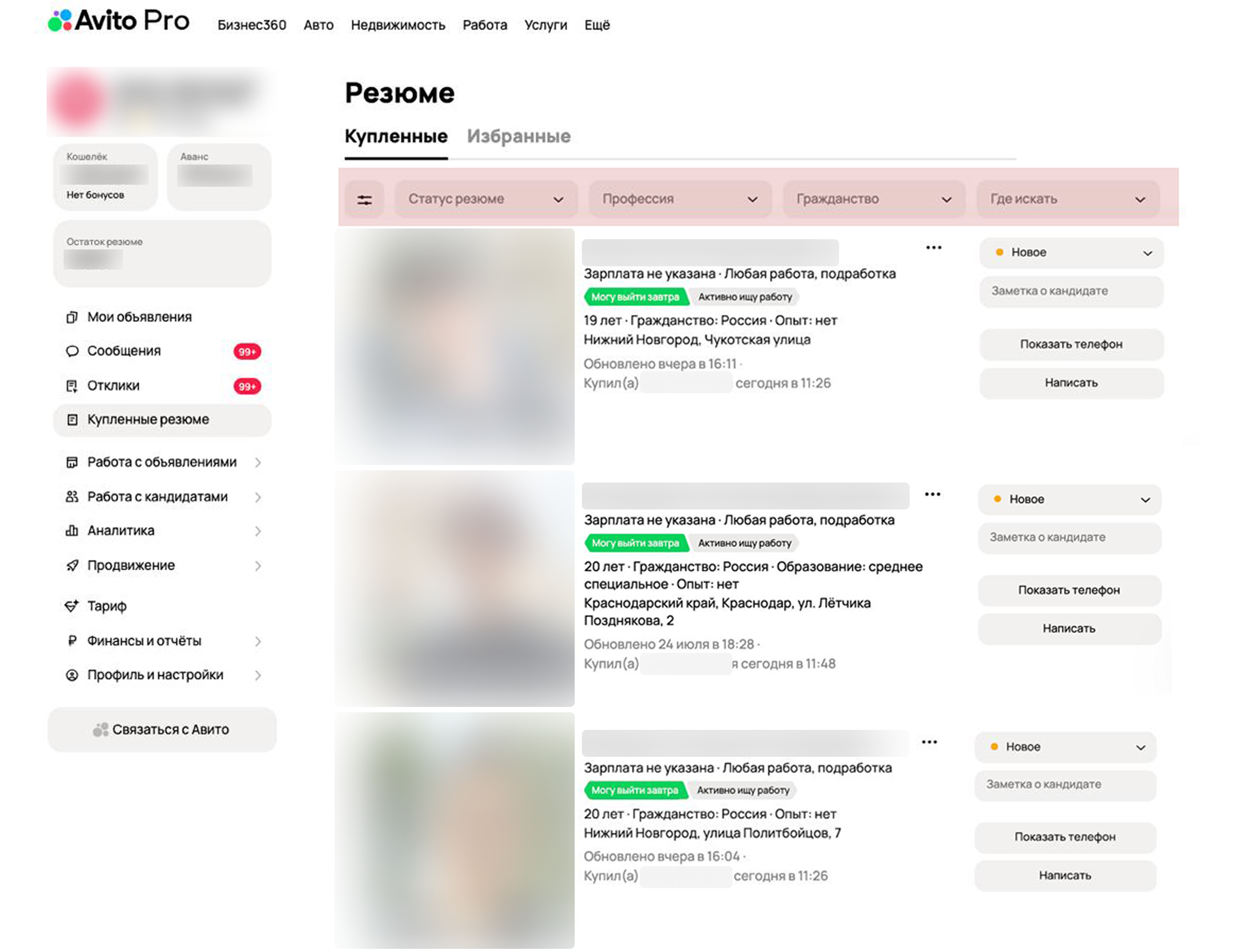
Task: Click Заметка о кандидате field of second resume
Action: tap(1069, 537)
